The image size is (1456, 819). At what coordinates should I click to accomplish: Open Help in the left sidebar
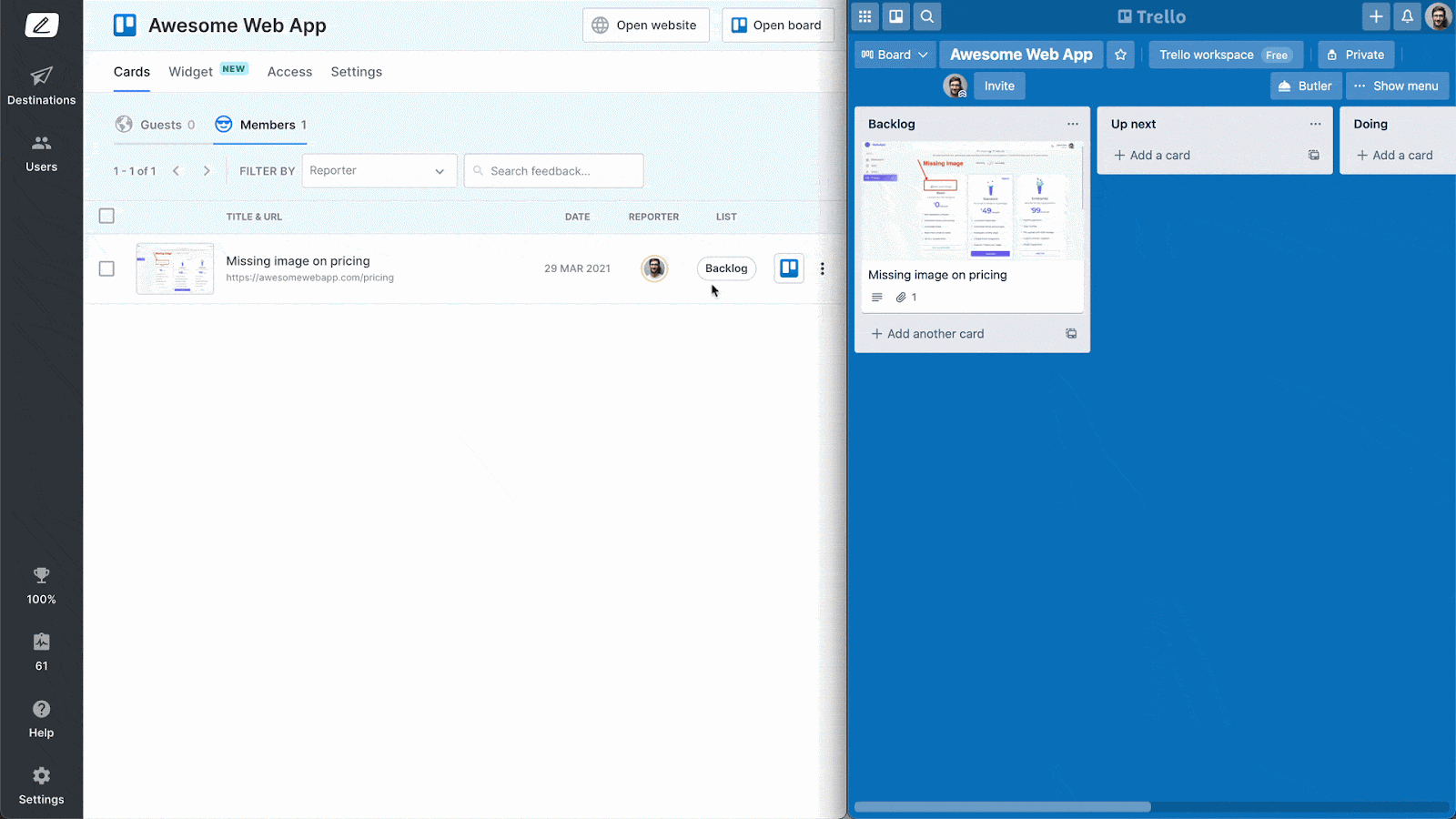pos(42,719)
